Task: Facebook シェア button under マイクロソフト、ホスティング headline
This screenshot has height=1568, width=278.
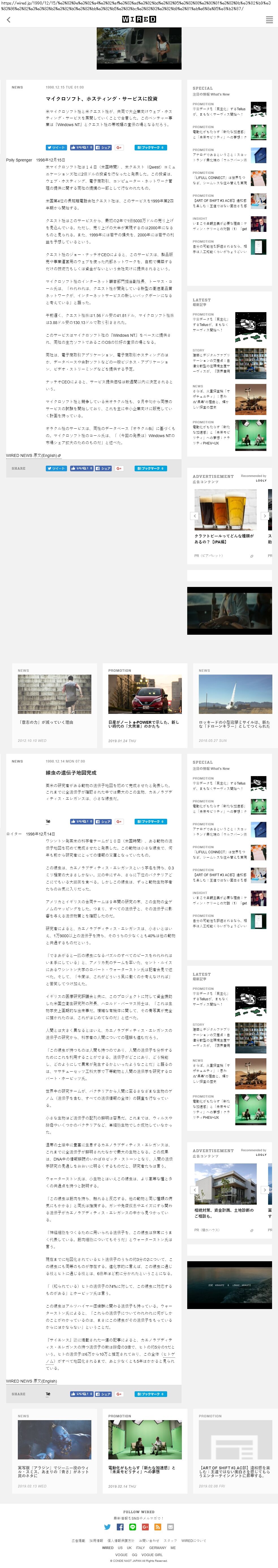Action: click(104, 147)
